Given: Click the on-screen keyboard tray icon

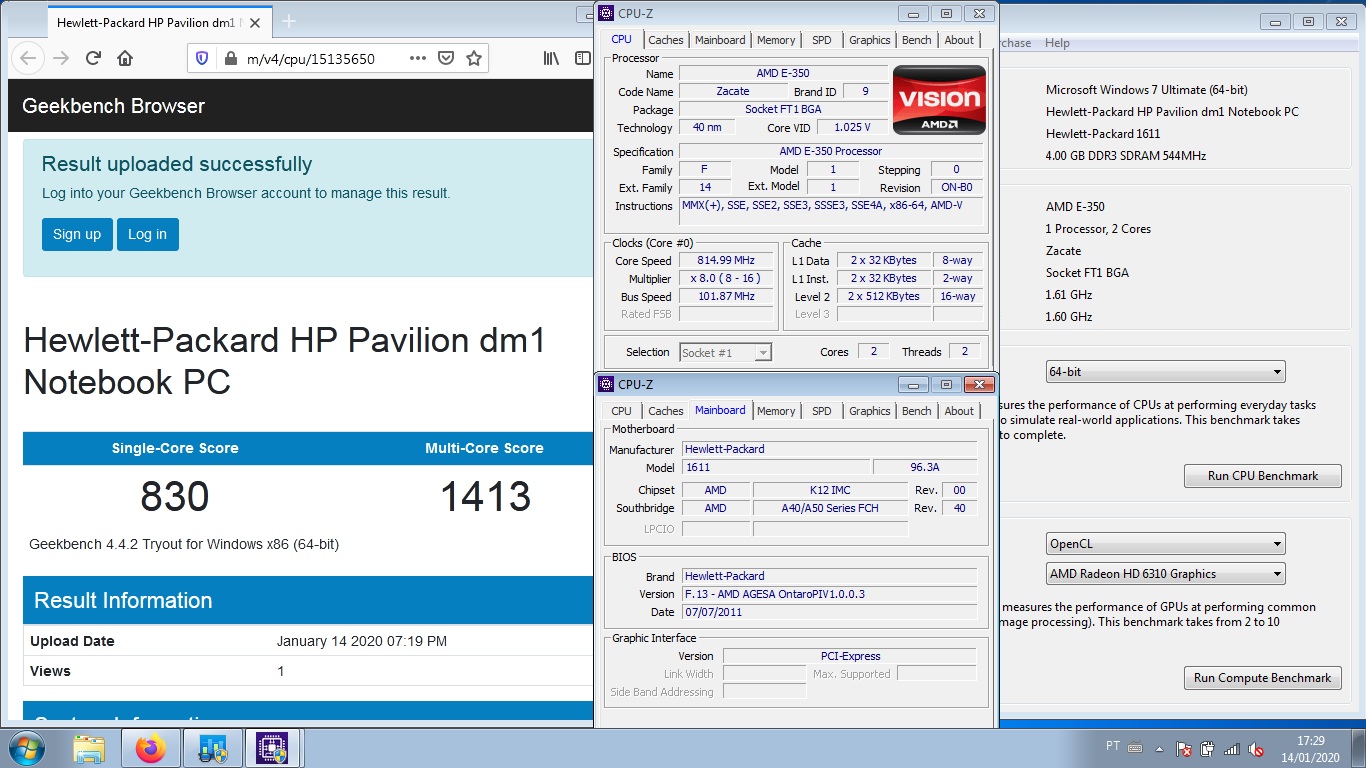Looking at the screenshot, I should 1136,747.
